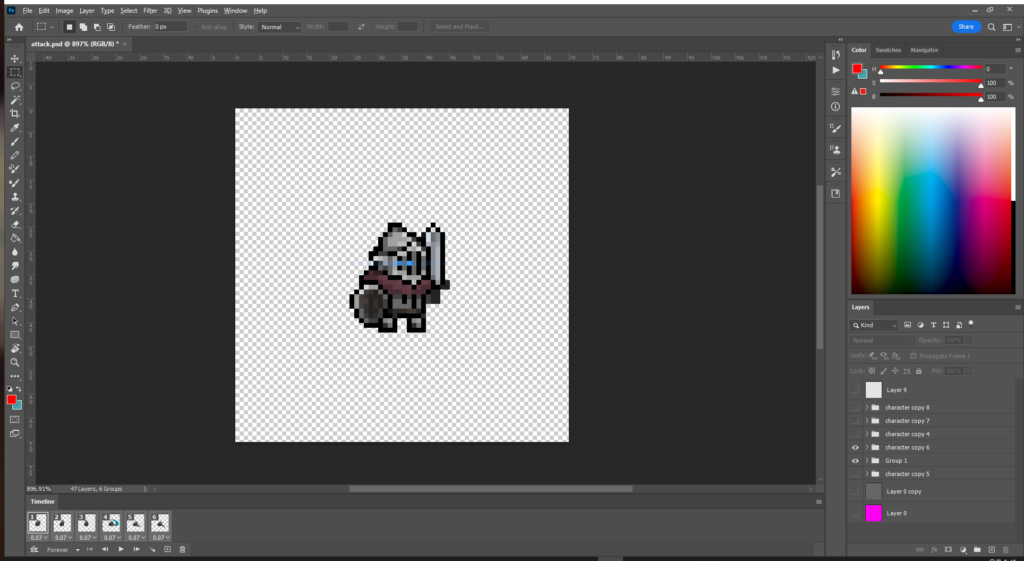1024x561 pixels.
Task: Select the Move tool
Action: click(14, 59)
